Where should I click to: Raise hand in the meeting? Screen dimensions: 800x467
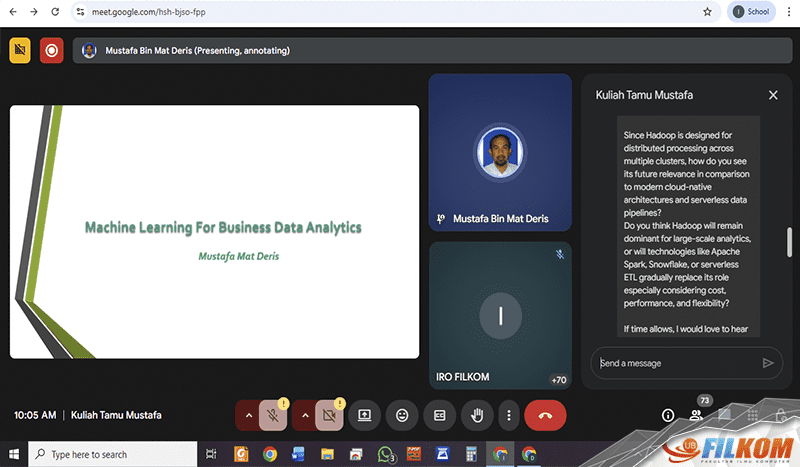point(478,414)
